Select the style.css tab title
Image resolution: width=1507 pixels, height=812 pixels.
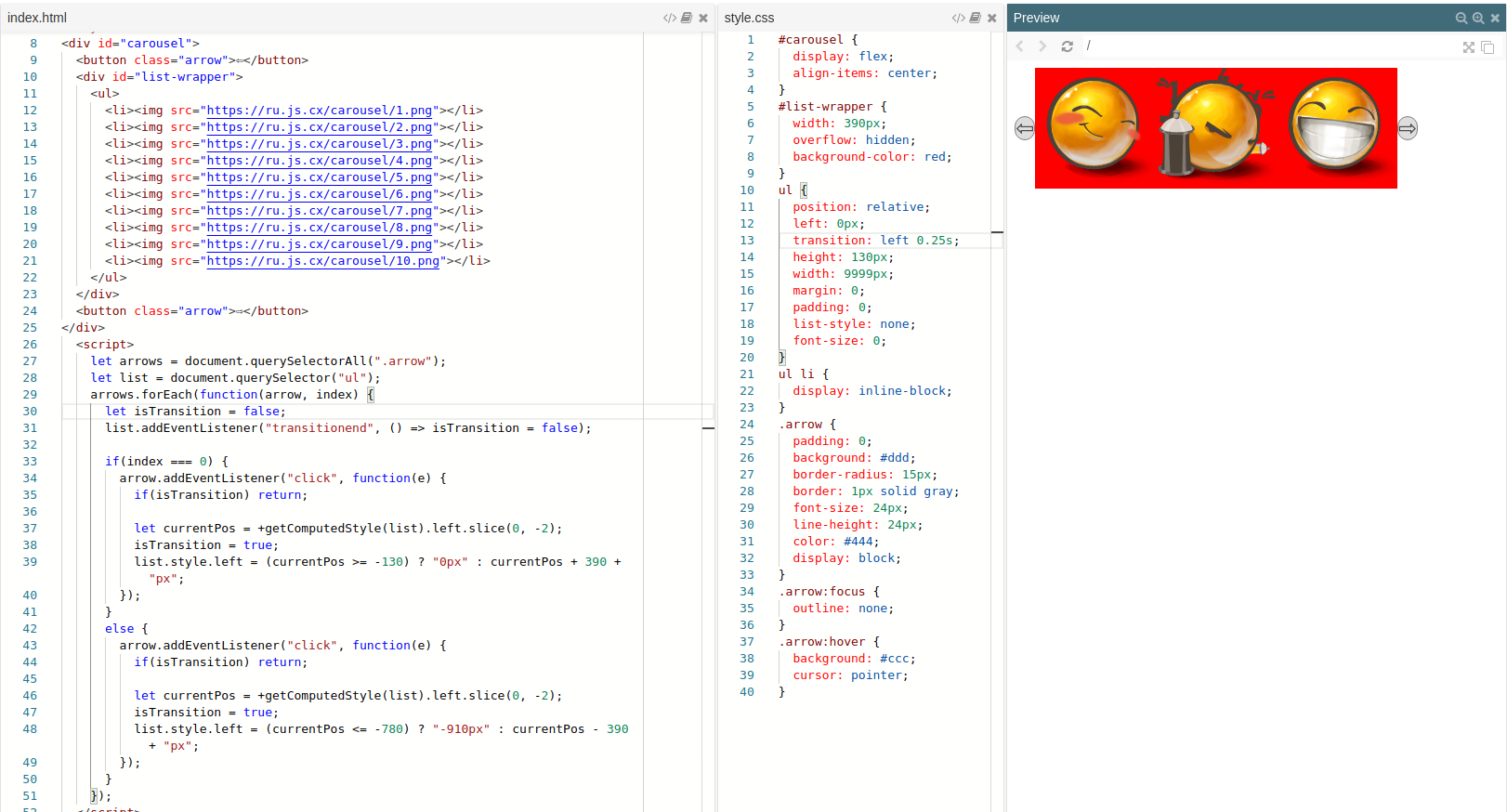(749, 18)
